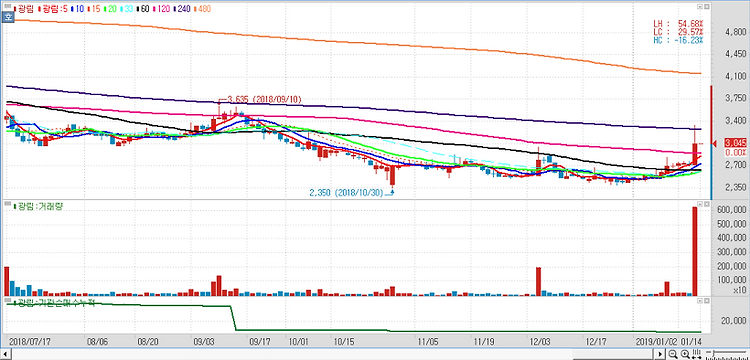Click the horizontal scrollbar right arrow
Viewport: 750px width, 360px height.
(660, 354)
